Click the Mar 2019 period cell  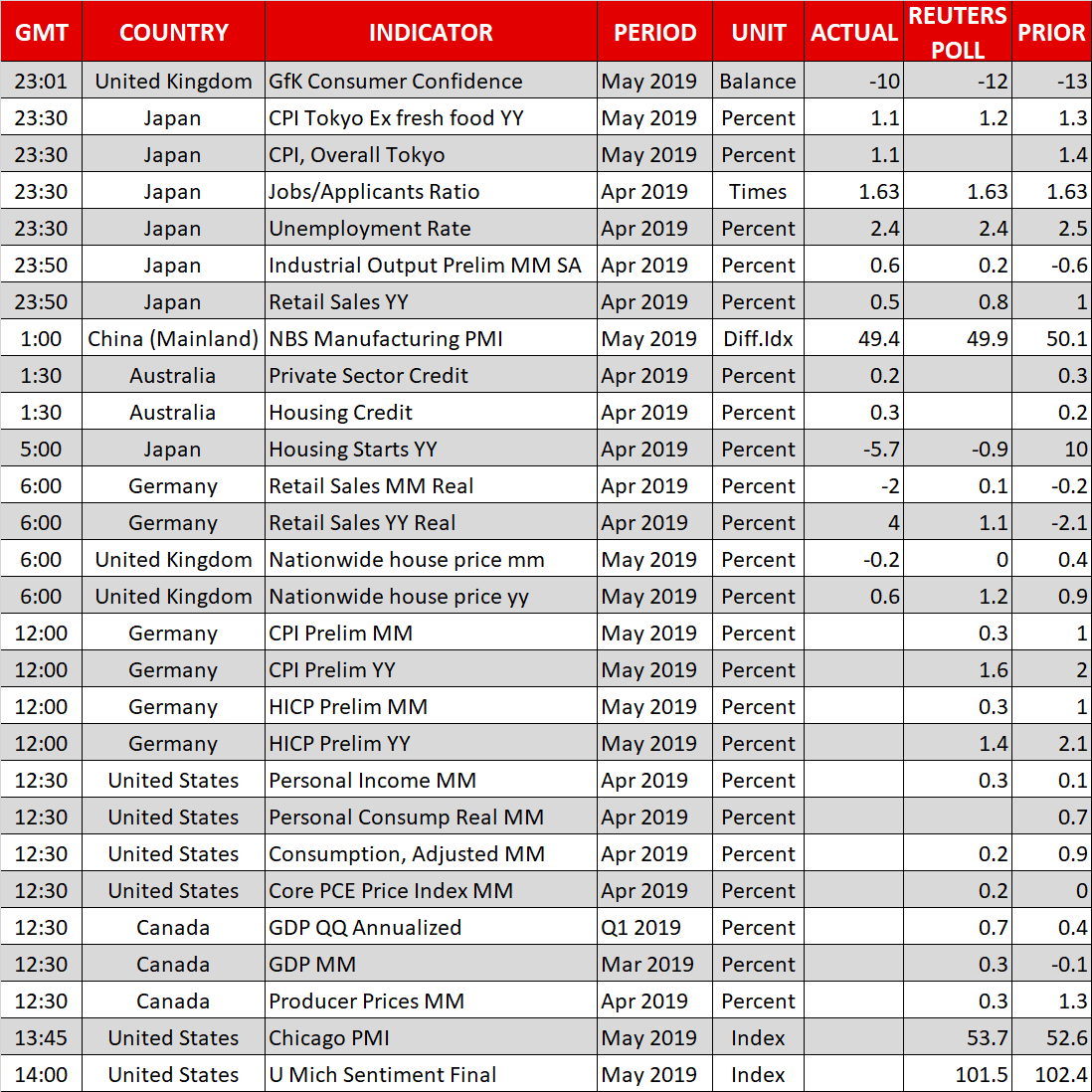(x=654, y=964)
